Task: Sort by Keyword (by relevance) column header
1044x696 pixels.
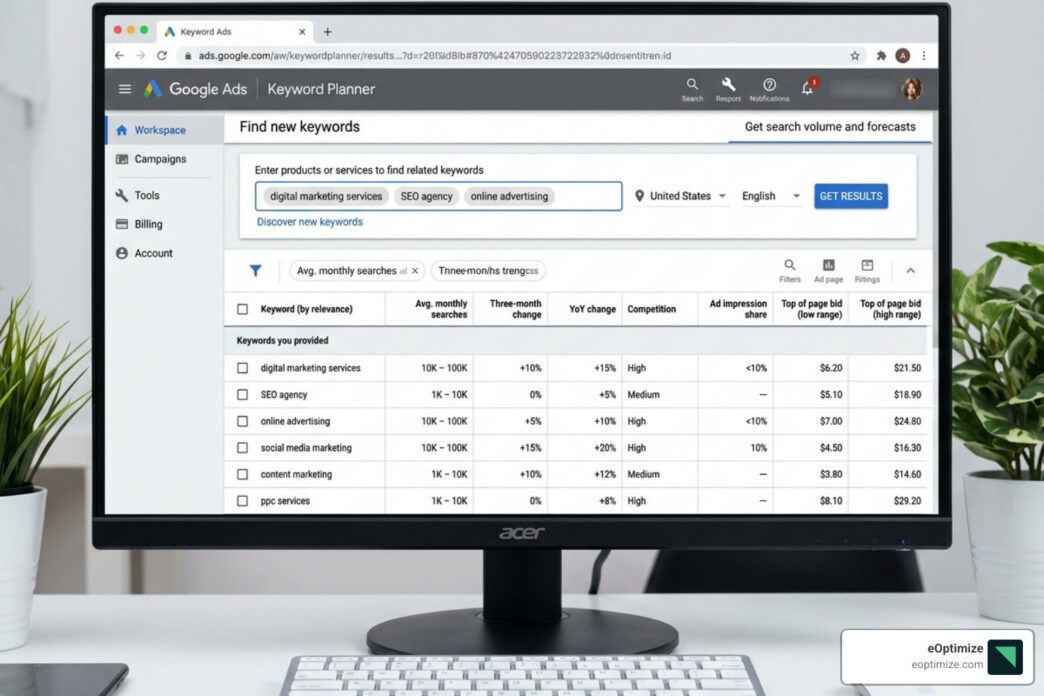Action: pyautogui.click(x=306, y=309)
